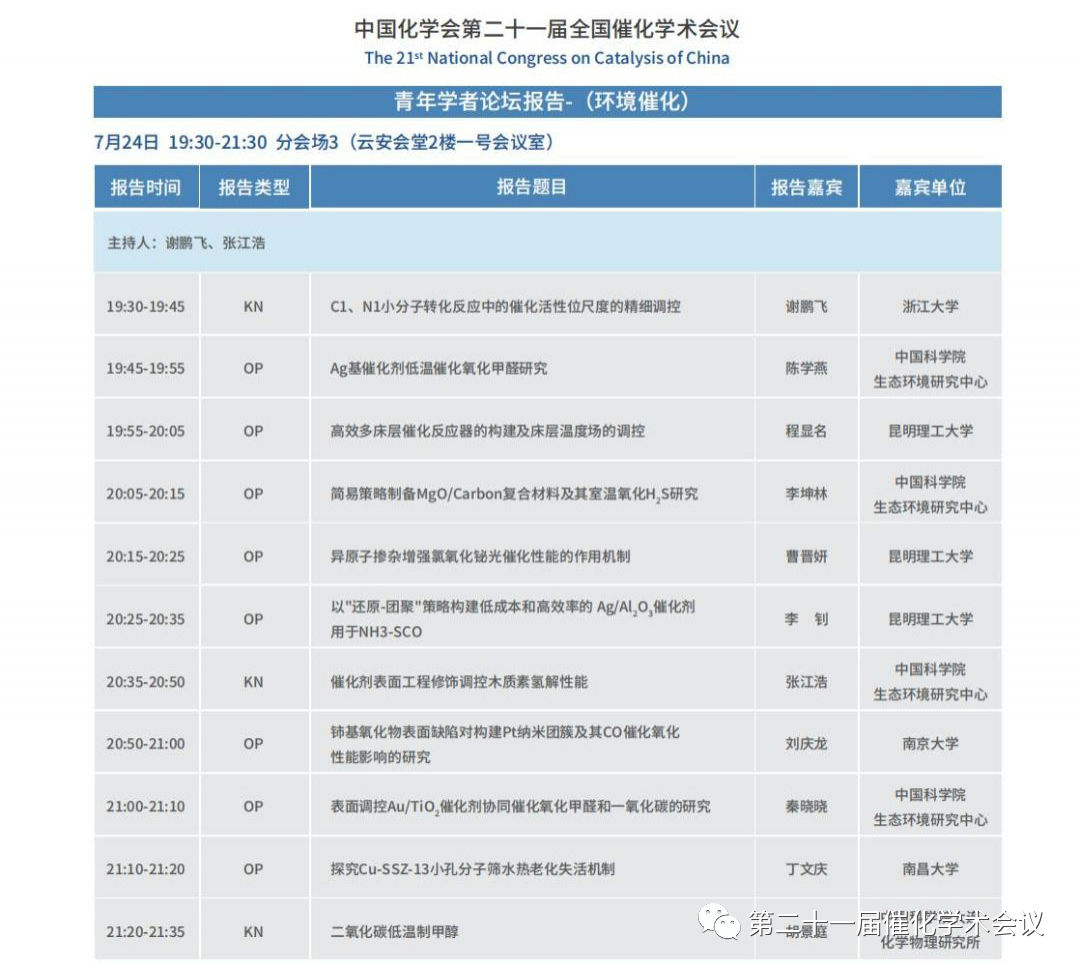Viewport: 1080px width, 972px height.
Task: Click speaker "张江浩" in the 20:35-20:50 row
Action: 807,682
